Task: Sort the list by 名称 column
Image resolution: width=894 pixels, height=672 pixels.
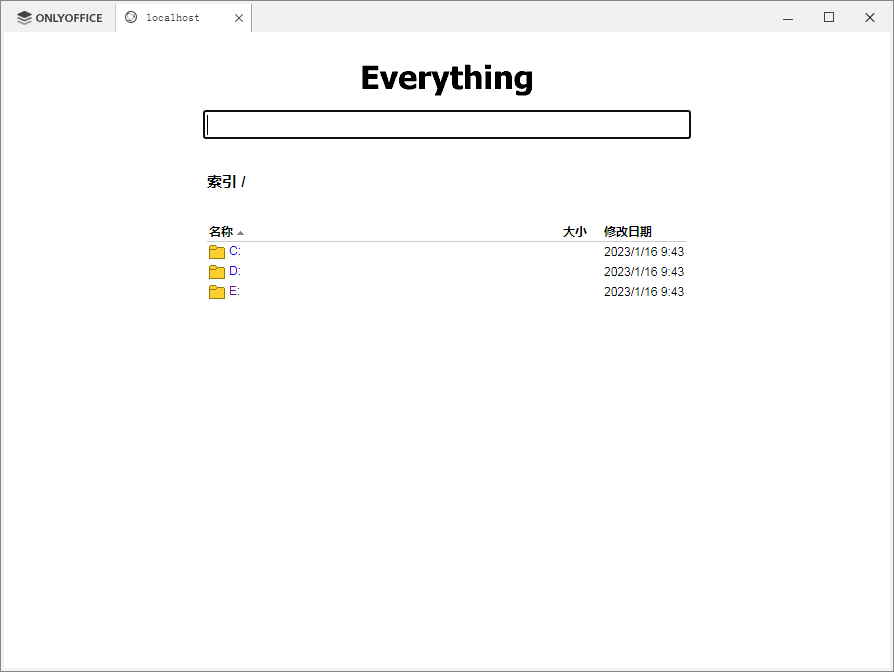Action: click(x=221, y=231)
